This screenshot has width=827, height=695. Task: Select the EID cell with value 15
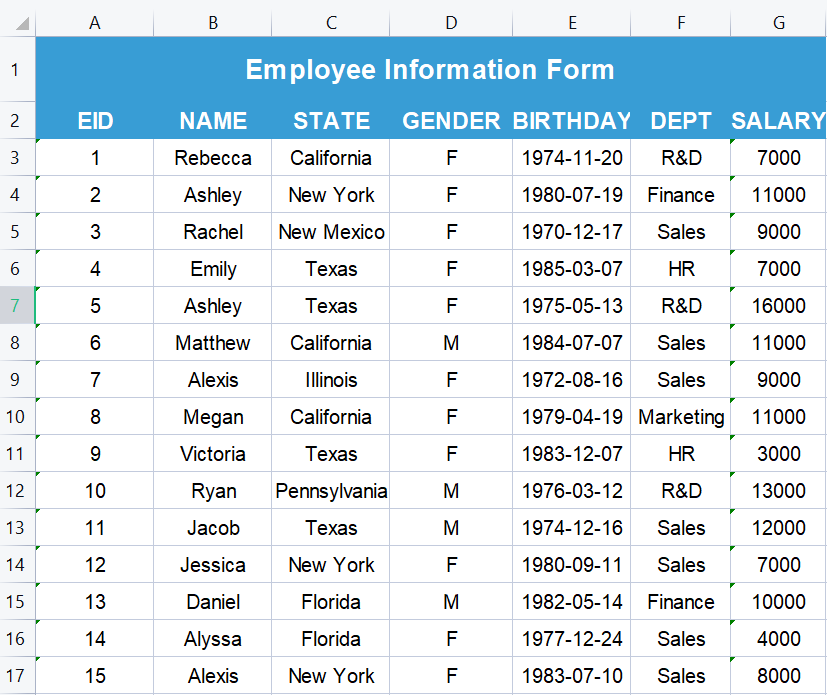tap(94, 675)
